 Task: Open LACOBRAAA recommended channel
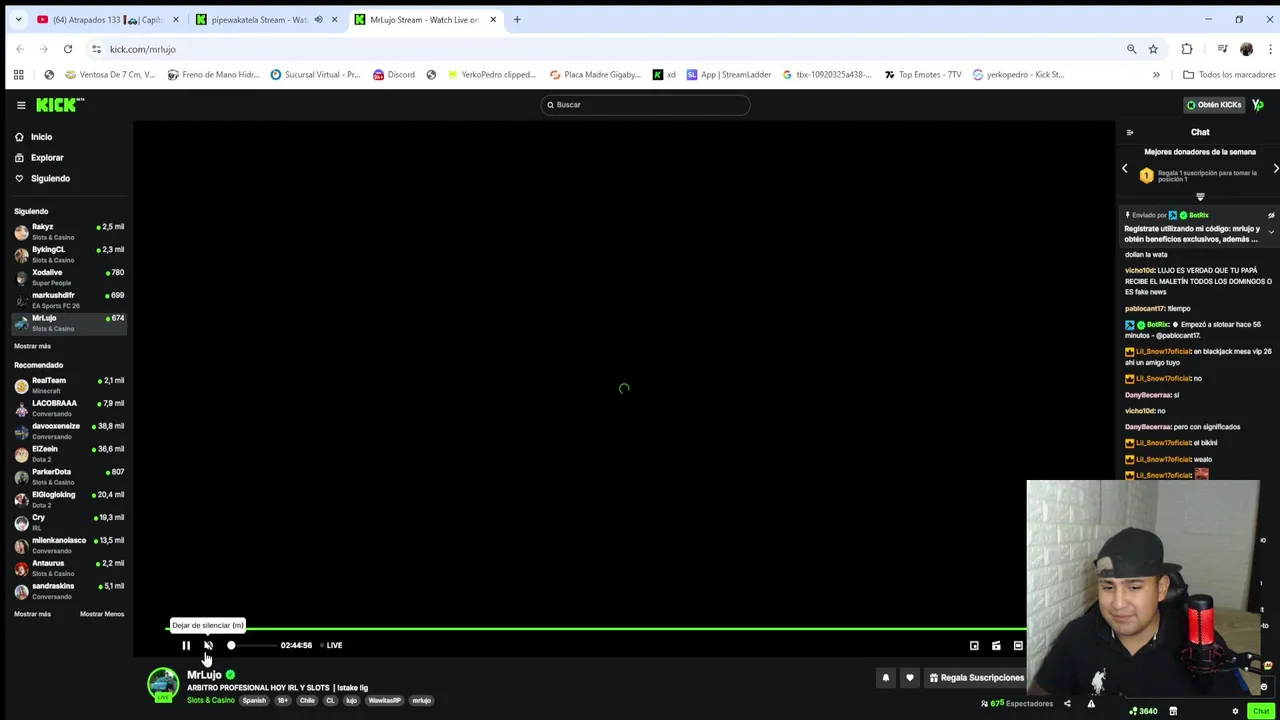pos(69,409)
